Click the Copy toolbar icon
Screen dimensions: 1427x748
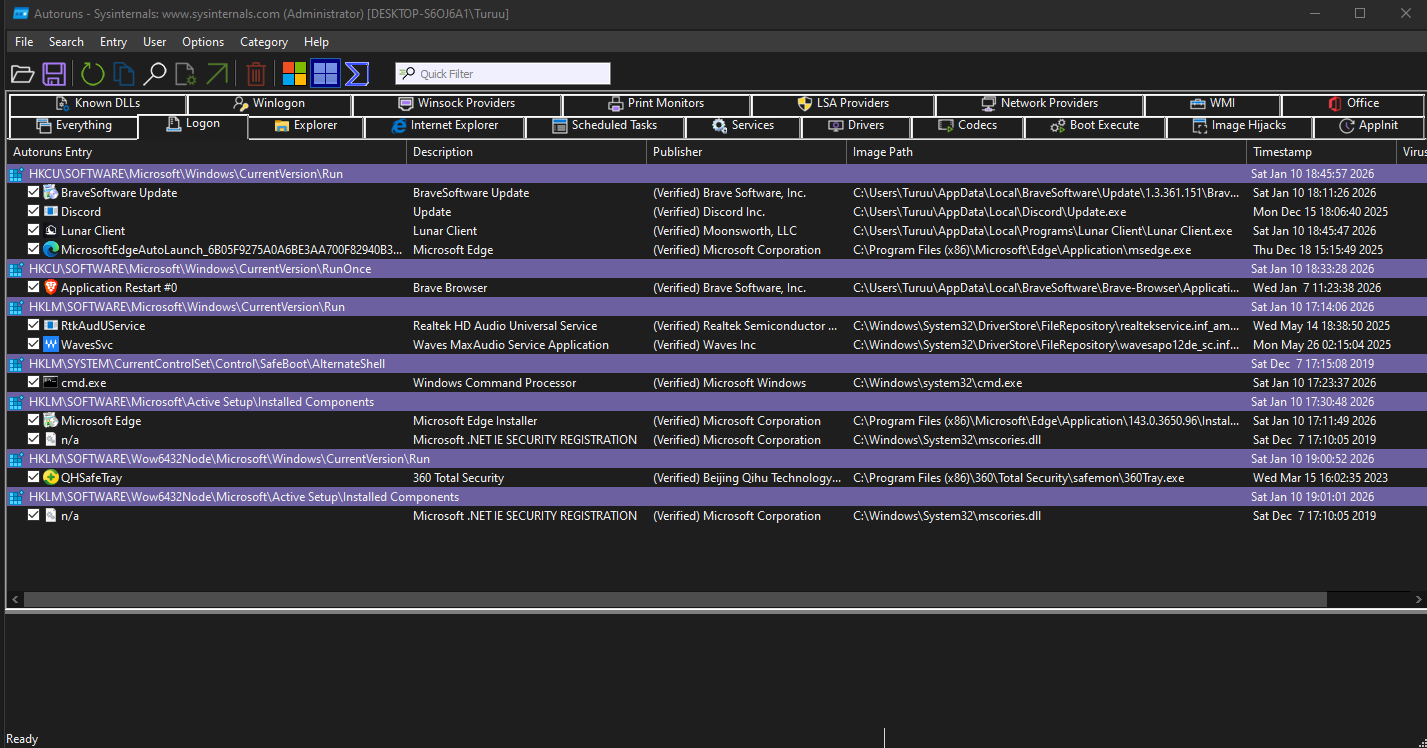tap(123, 73)
